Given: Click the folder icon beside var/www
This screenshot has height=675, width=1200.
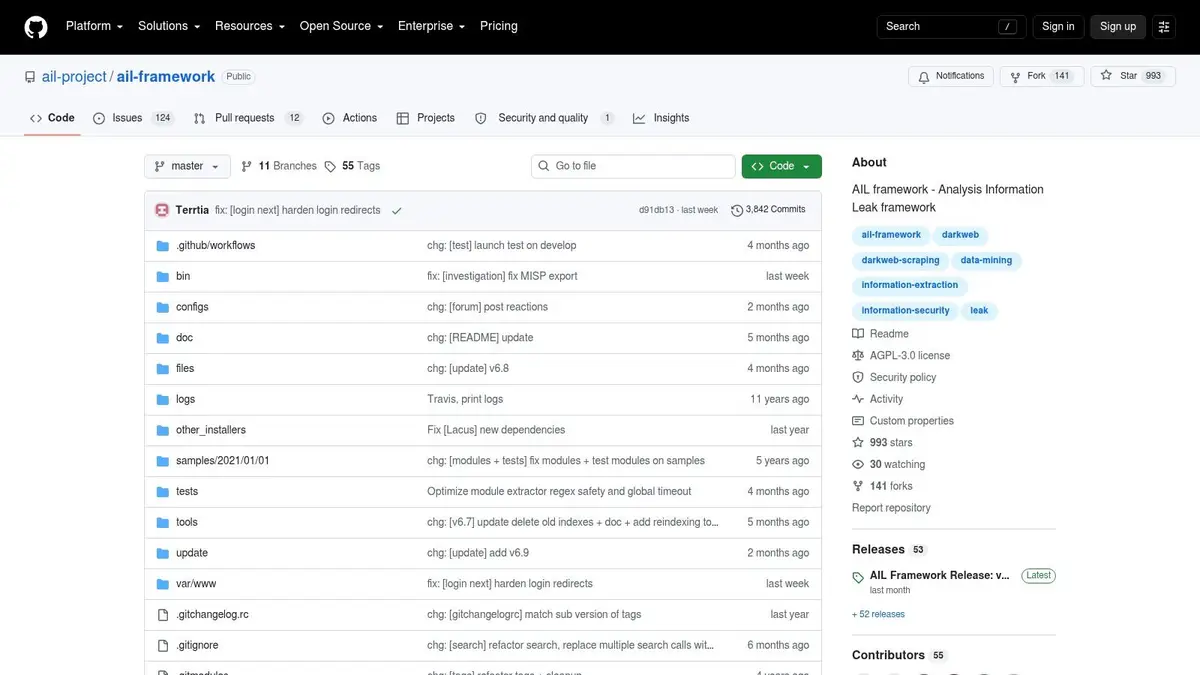Looking at the screenshot, I should 163,584.
